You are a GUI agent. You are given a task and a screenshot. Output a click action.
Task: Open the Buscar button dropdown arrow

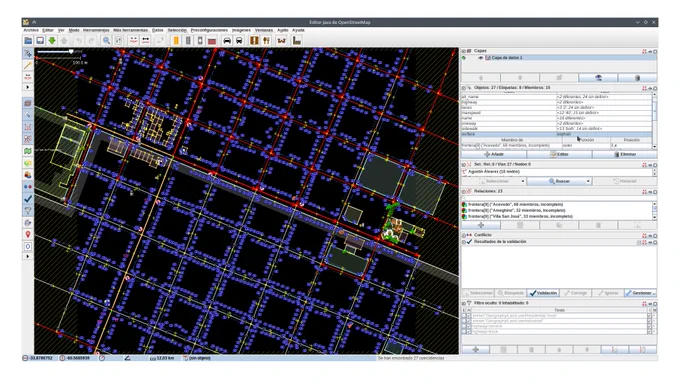(588, 181)
